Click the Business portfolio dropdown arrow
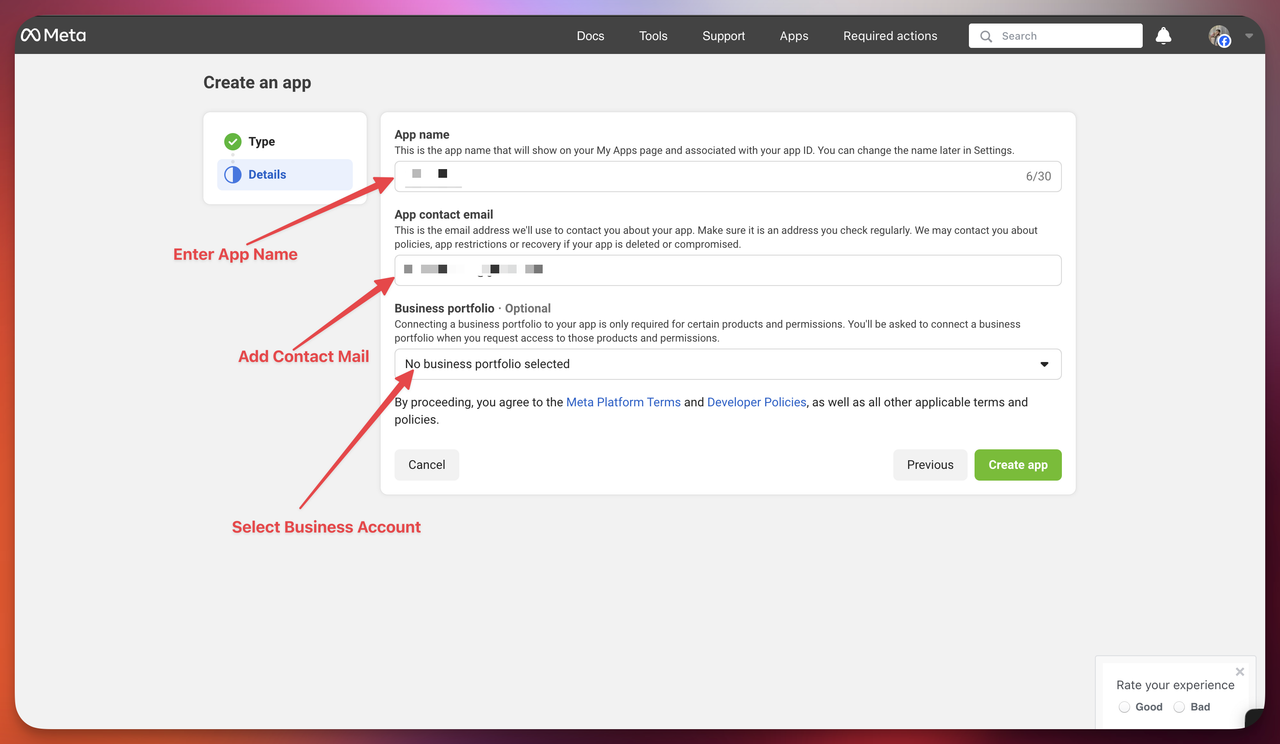Viewport: 1280px width, 744px height. point(1044,364)
